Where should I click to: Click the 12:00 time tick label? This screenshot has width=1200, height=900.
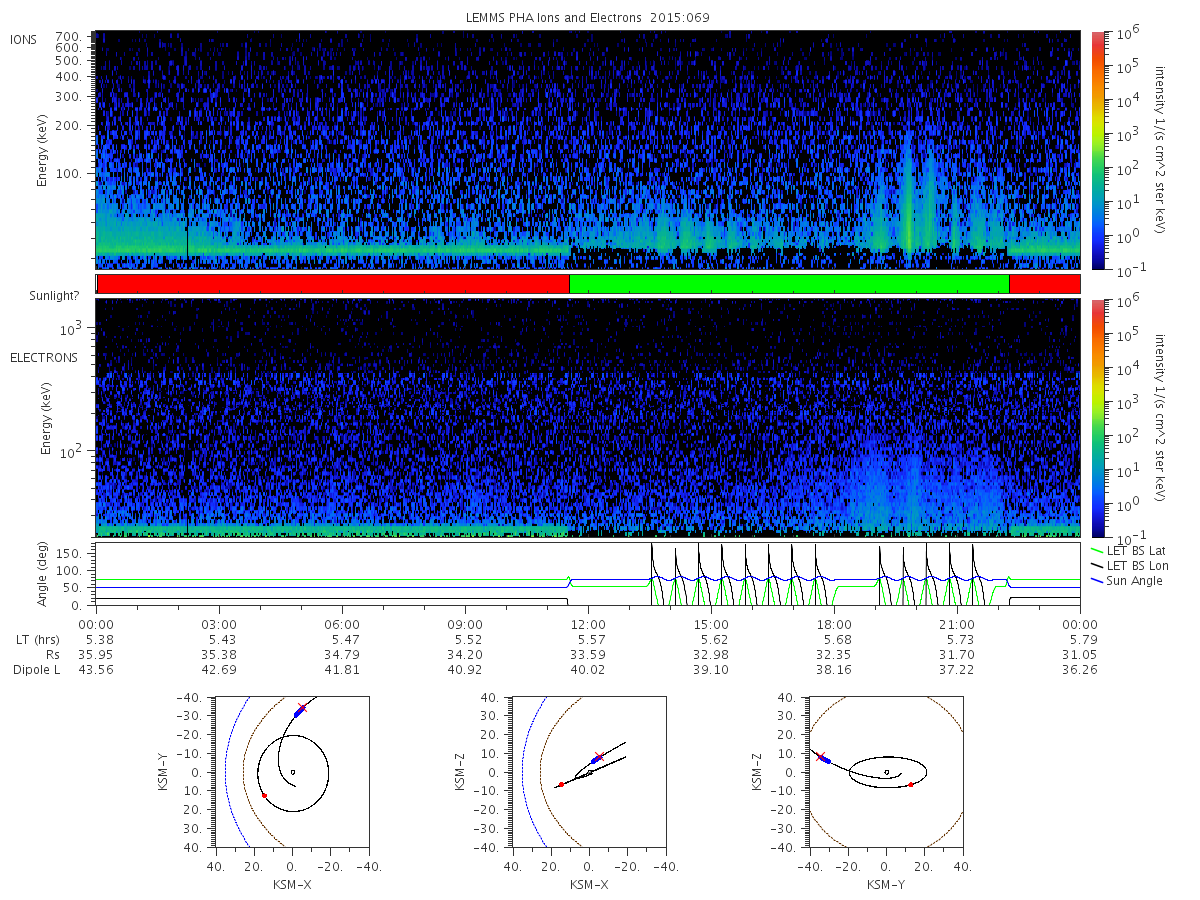(588, 625)
